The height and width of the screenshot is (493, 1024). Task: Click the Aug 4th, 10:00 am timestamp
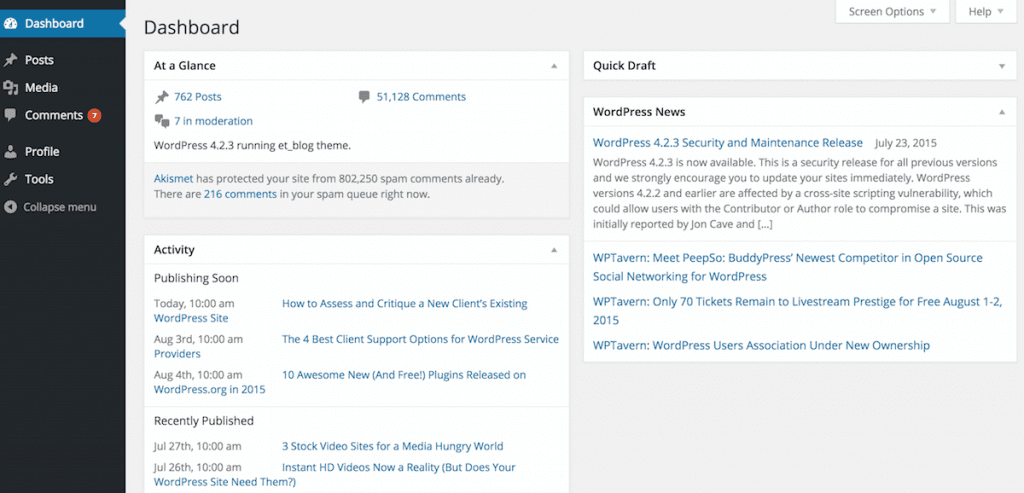[x=198, y=375]
